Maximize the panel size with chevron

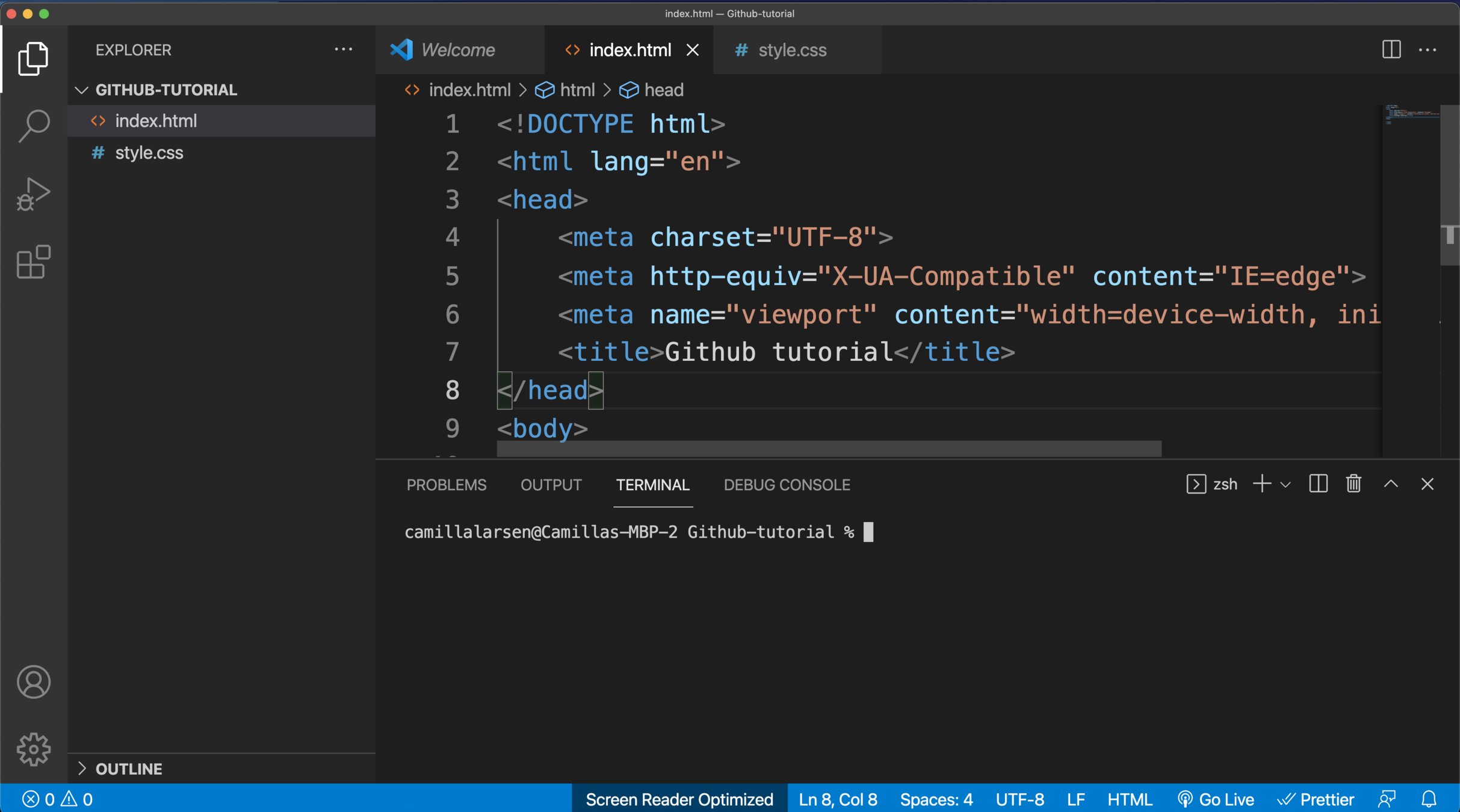[x=1391, y=484]
